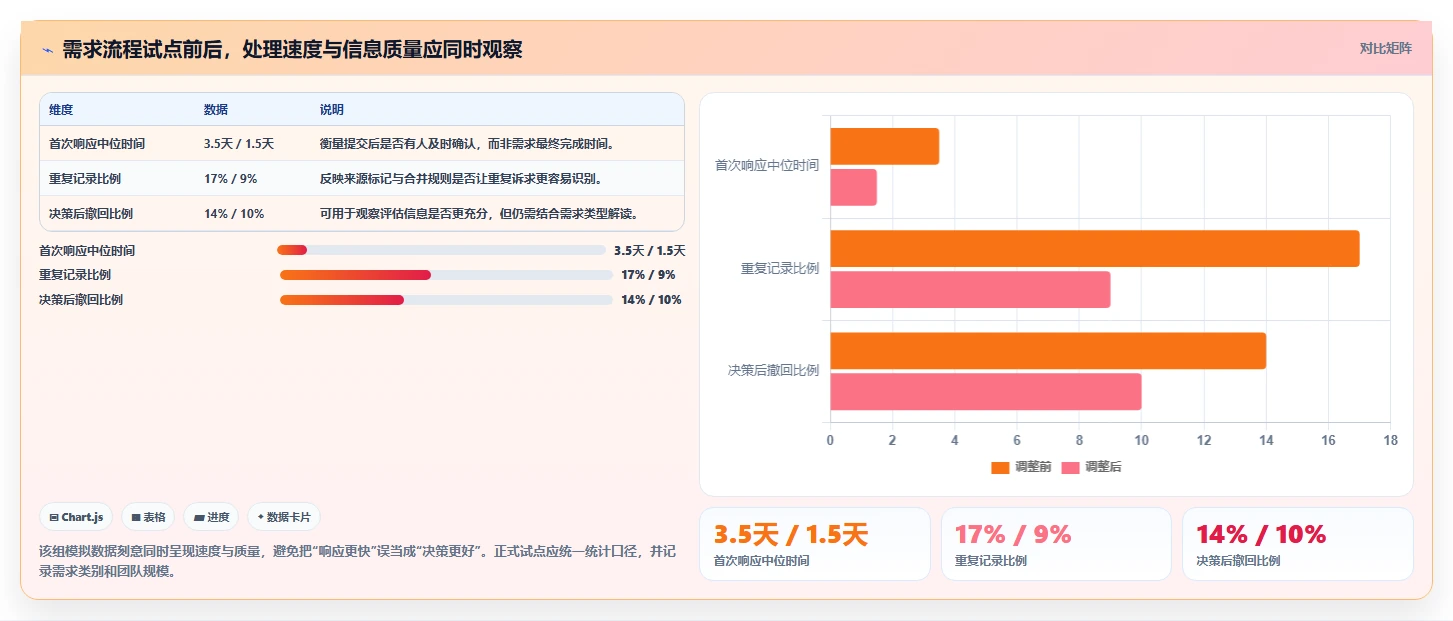This screenshot has width=1453, height=621.
Task: Click orange 调整前 bar for 重复记录比例
Action: 1094,248
